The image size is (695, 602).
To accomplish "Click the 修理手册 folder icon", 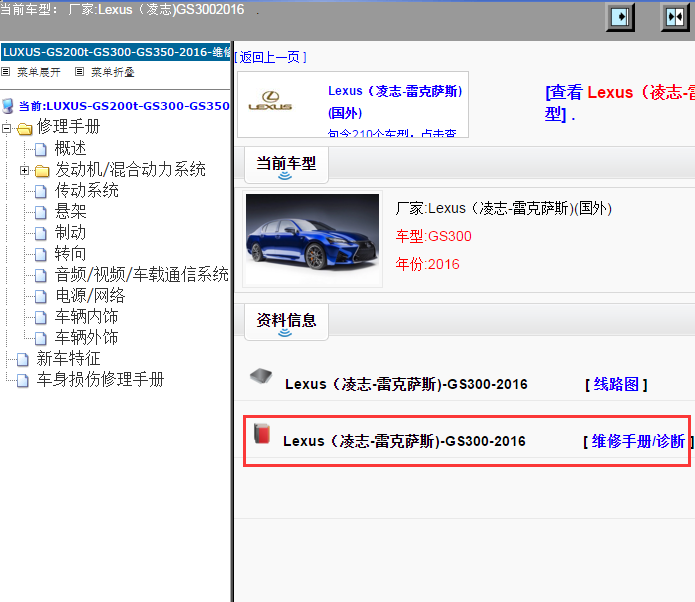I will coord(25,129).
